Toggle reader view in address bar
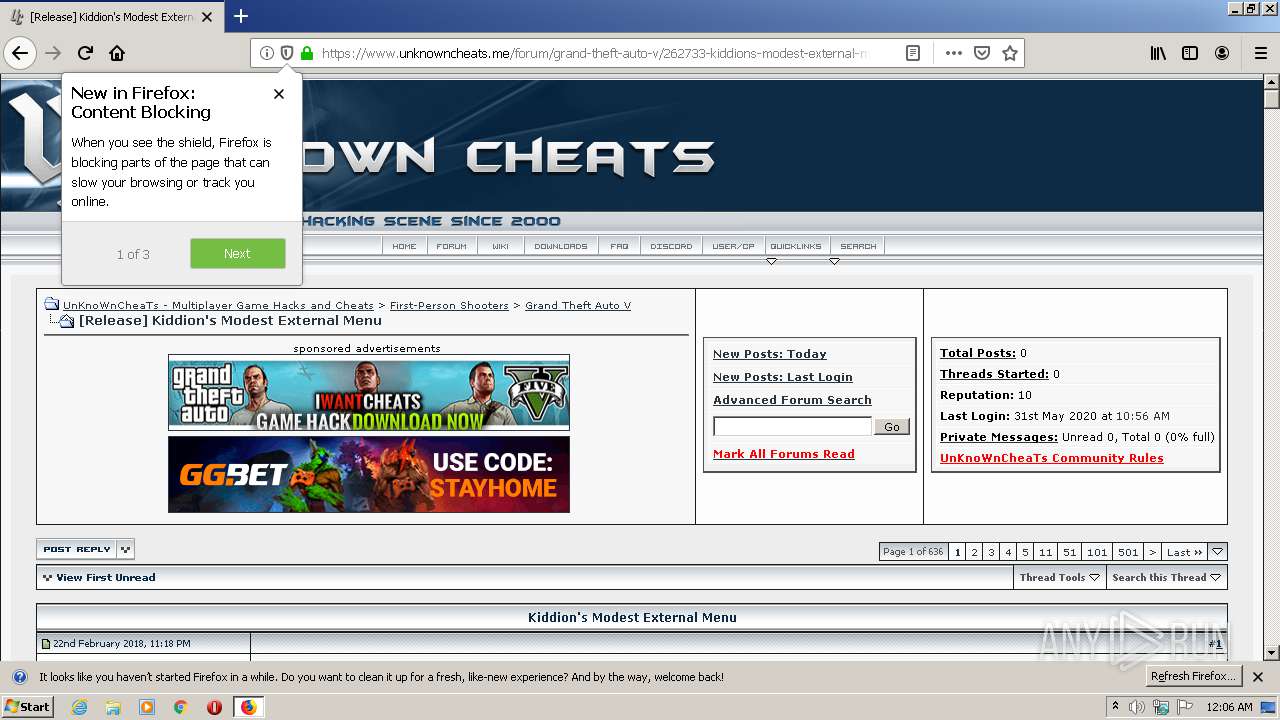This screenshot has height=720, width=1280. click(913, 53)
